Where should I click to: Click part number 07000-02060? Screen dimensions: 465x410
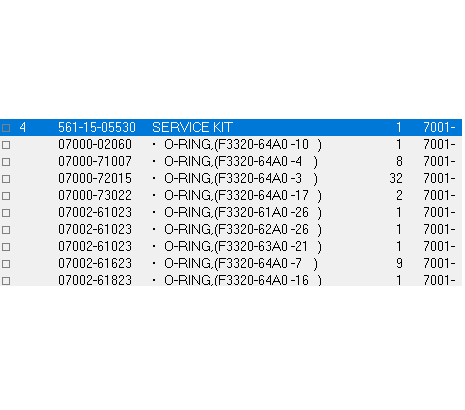95,144
